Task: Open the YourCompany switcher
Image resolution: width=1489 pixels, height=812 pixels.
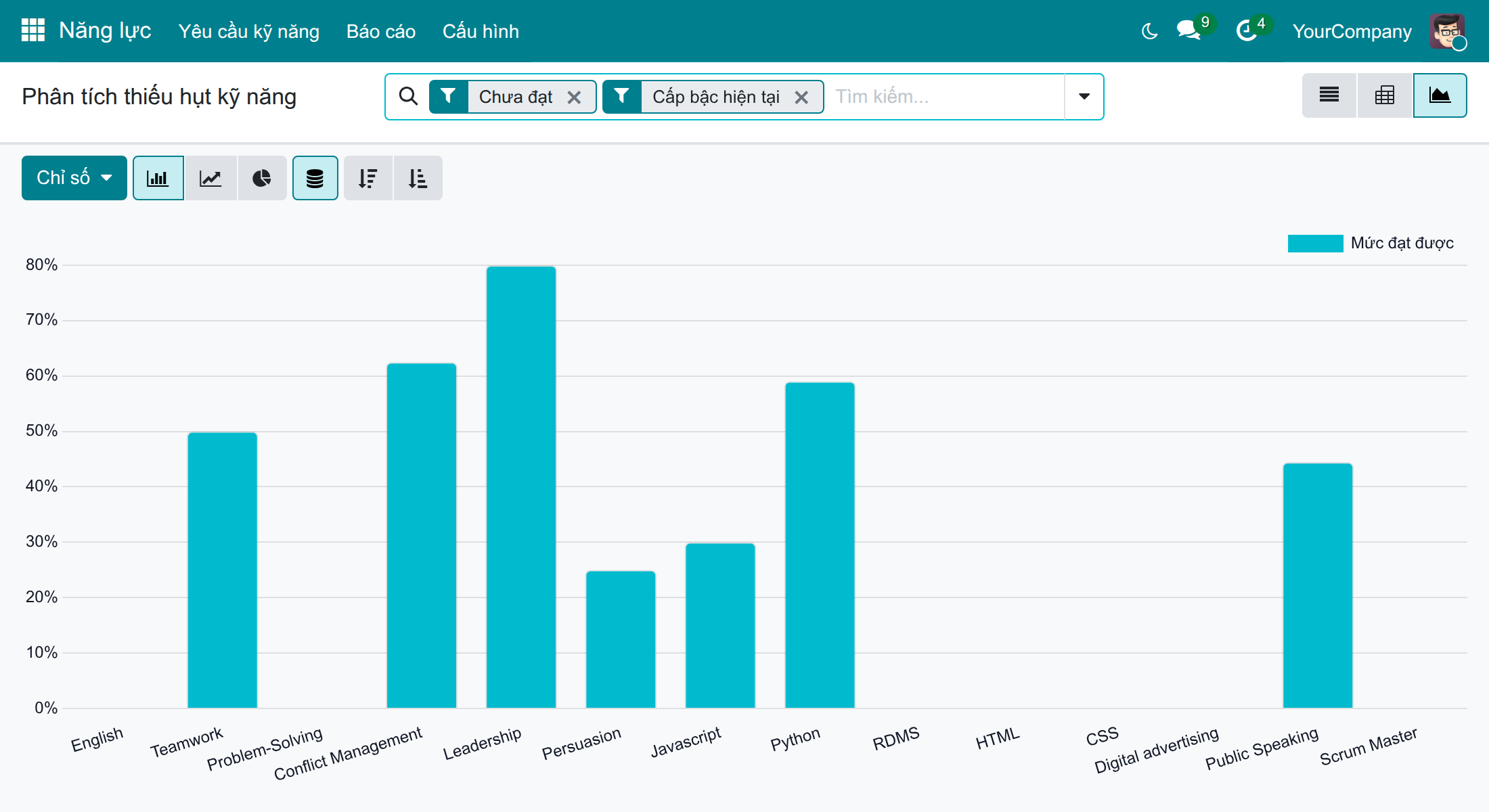Action: coord(1352,31)
